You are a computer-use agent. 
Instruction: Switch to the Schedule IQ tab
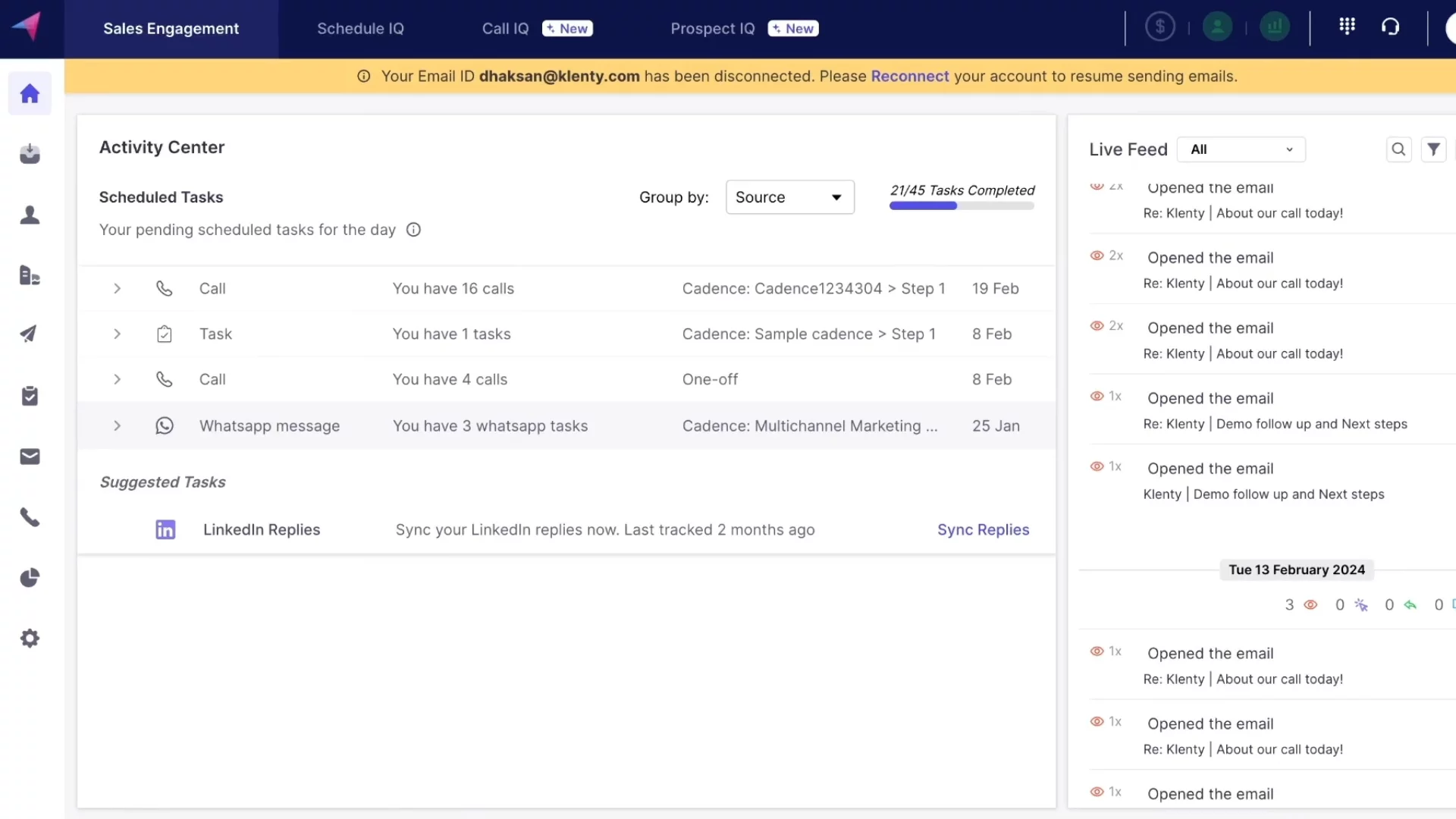(x=360, y=29)
